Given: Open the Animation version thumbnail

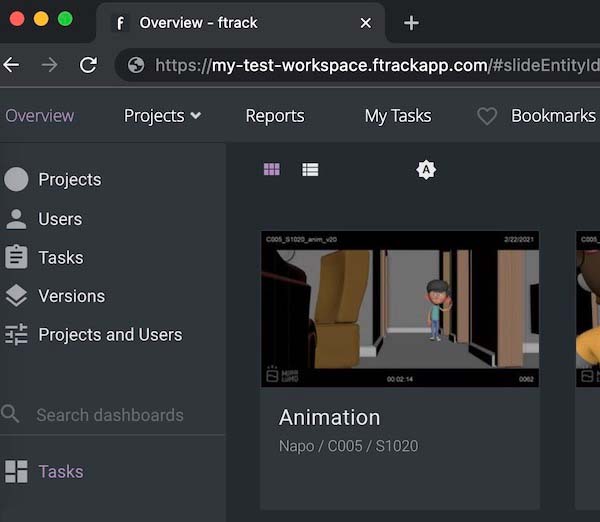Looking at the screenshot, I should 399,310.
